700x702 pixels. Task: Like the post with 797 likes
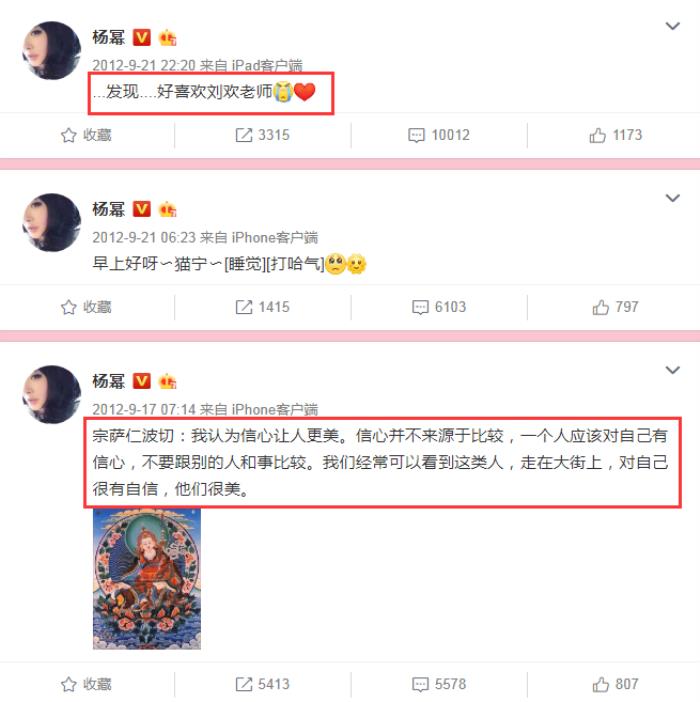point(615,307)
